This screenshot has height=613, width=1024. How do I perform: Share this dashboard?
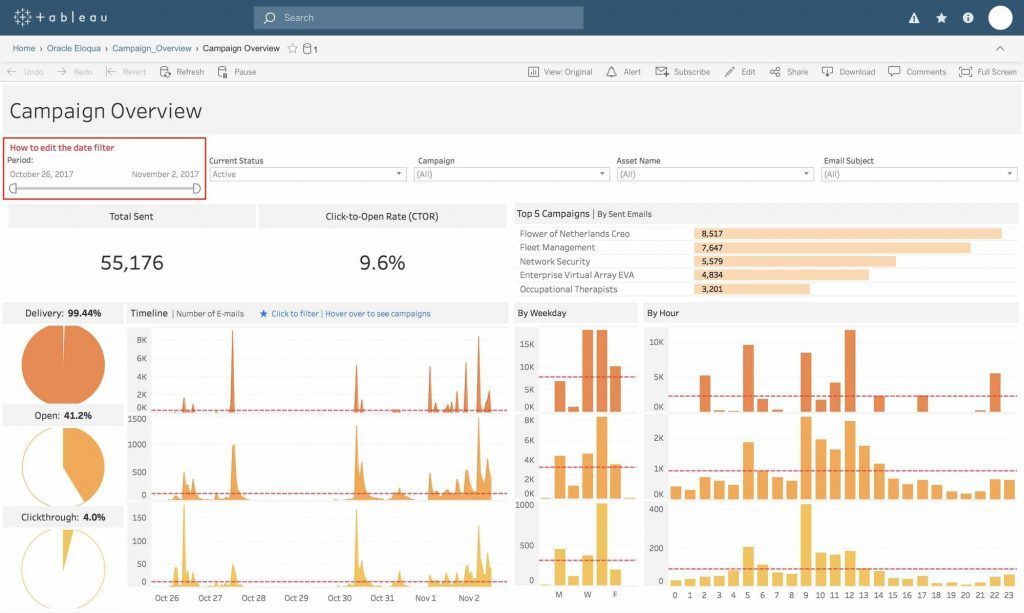tap(789, 72)
